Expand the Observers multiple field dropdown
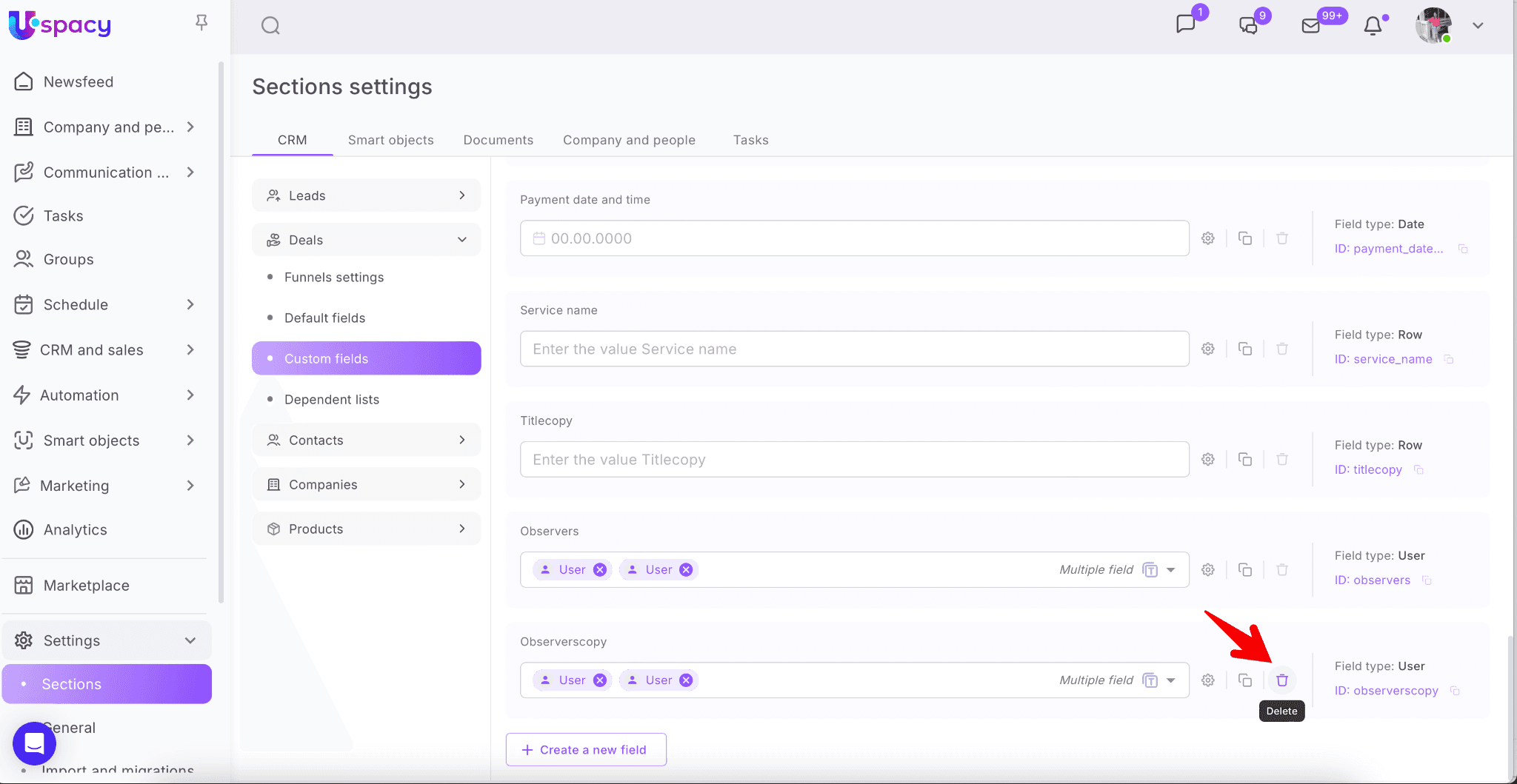Viewport: 1517px width, 784px height. coord(1170,570)
